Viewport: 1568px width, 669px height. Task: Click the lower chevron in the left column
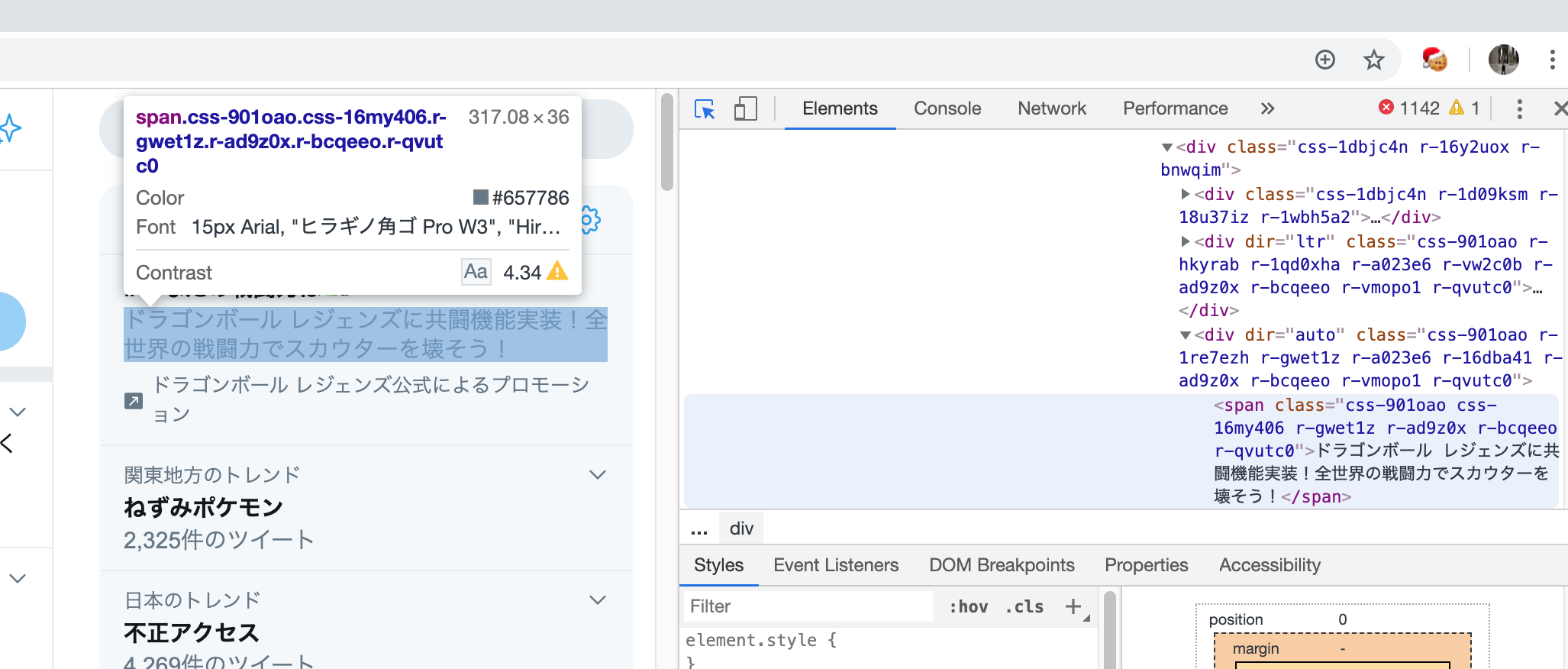click(18, 578)
